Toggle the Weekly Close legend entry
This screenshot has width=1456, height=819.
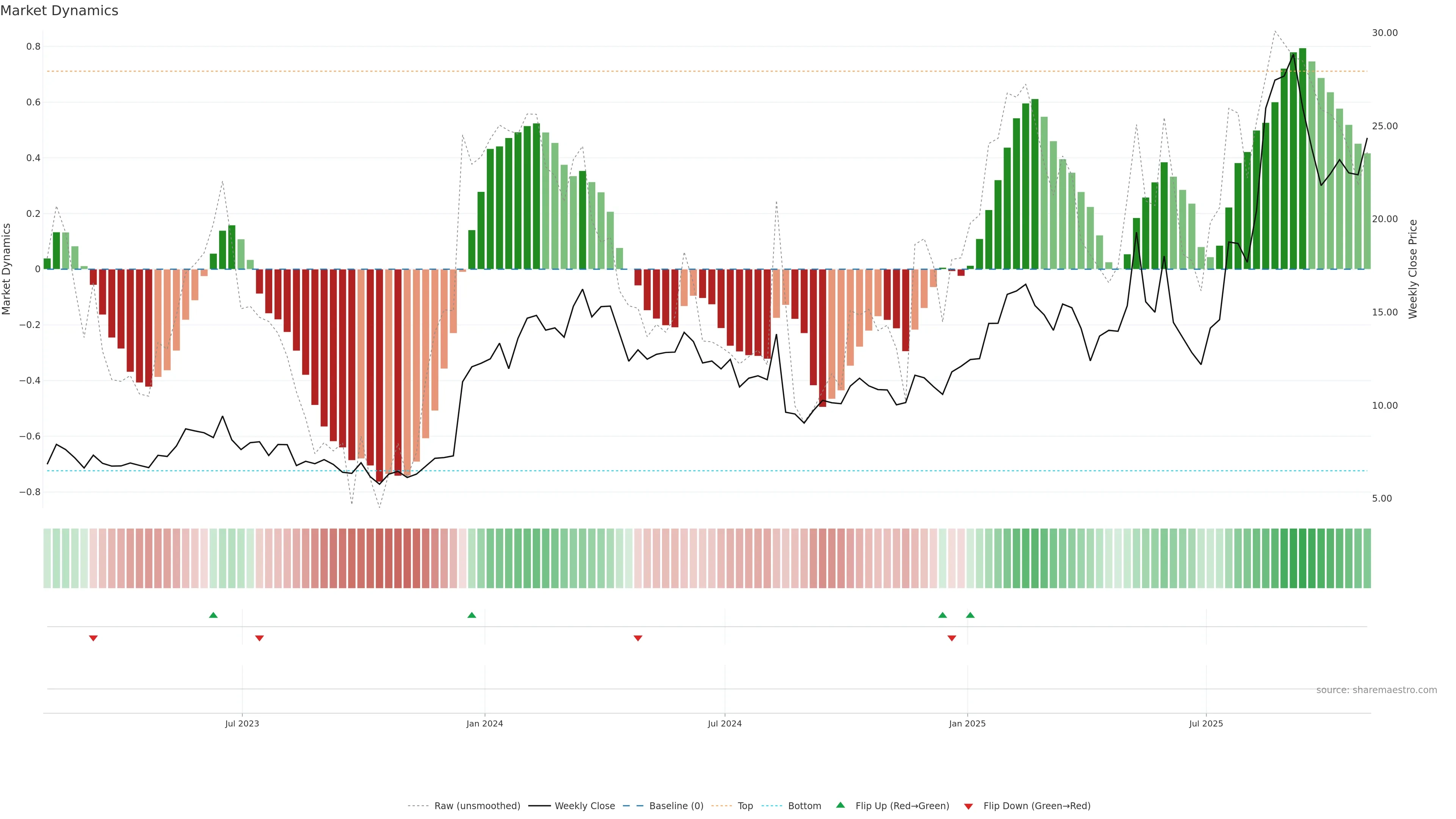coord(584,806)
